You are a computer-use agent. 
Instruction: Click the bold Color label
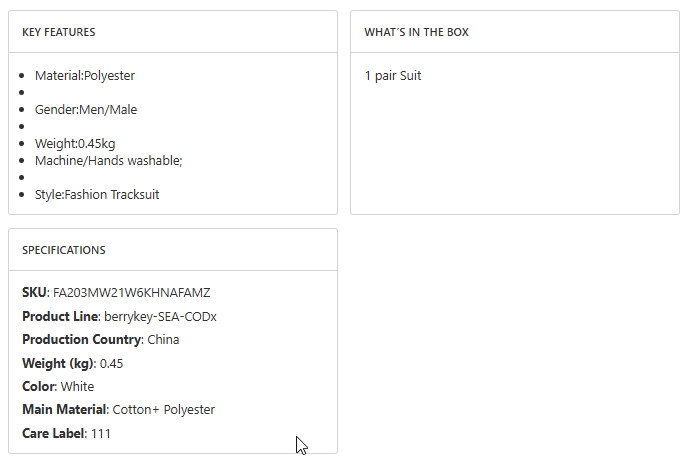(x=38, y=387)
